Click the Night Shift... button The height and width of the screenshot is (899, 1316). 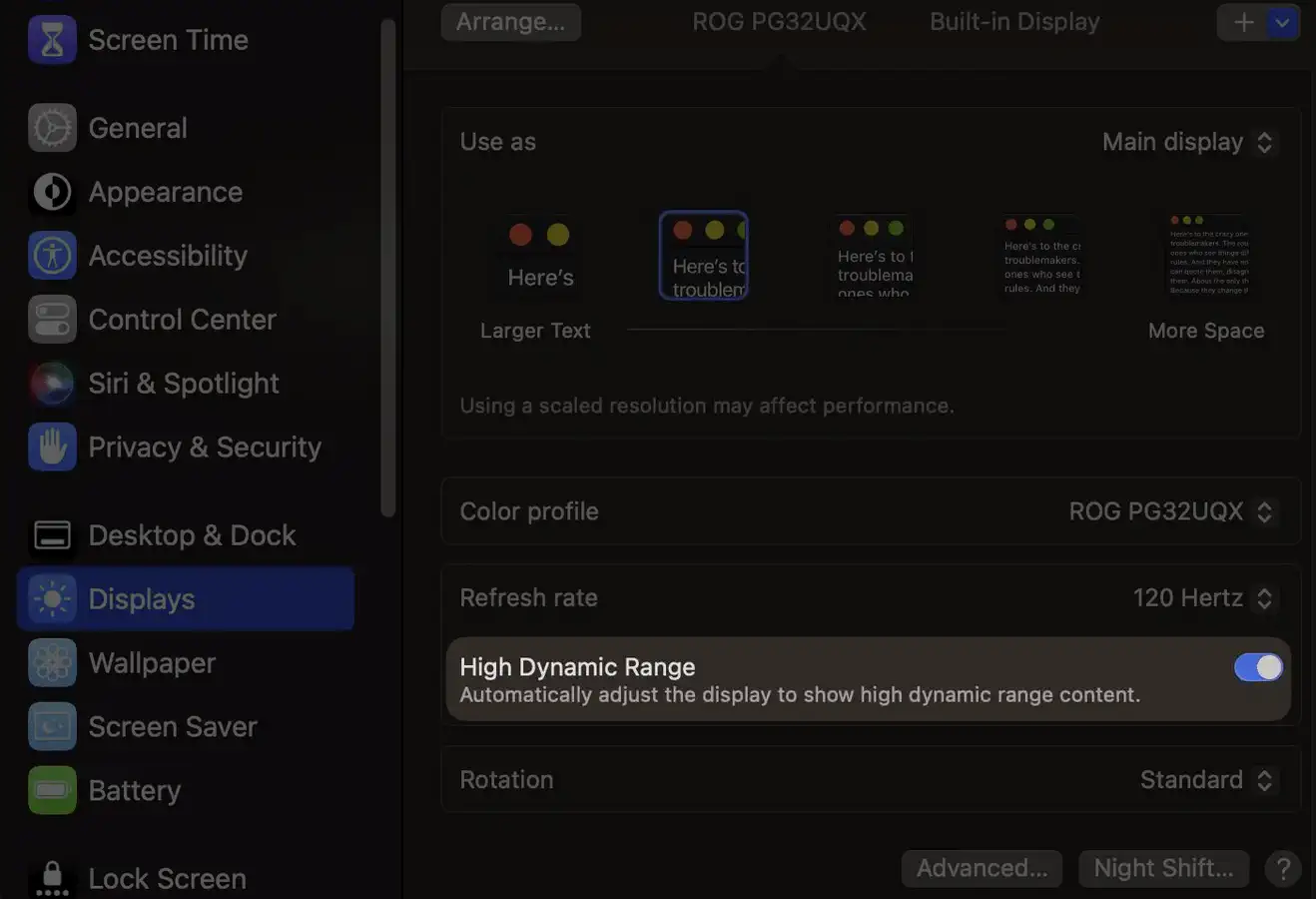coord(1163,869)
